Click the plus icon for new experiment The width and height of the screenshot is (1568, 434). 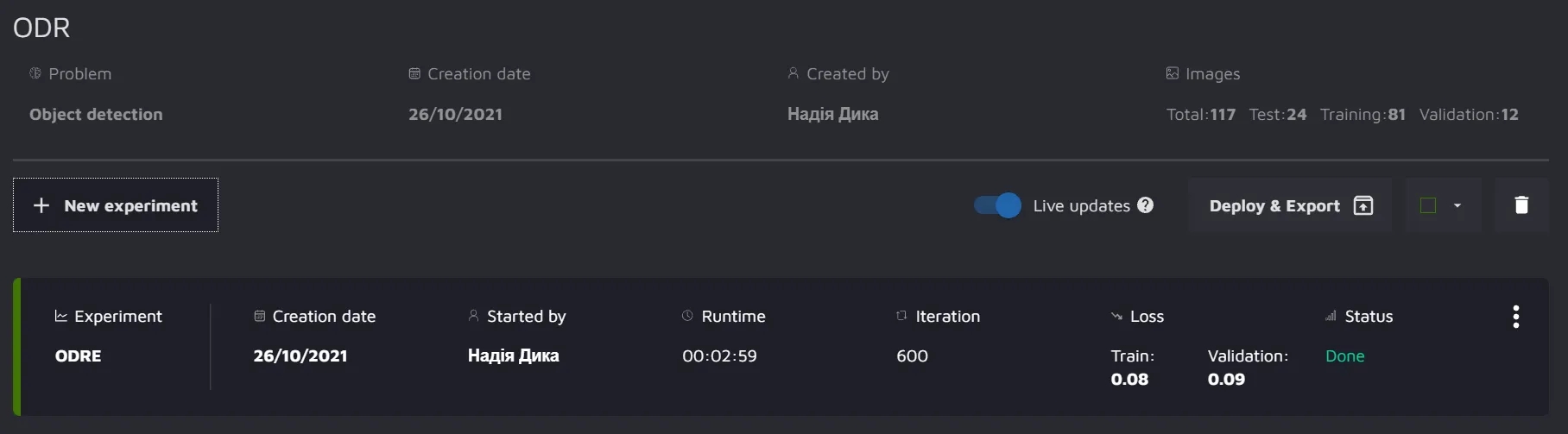(41, 205)
